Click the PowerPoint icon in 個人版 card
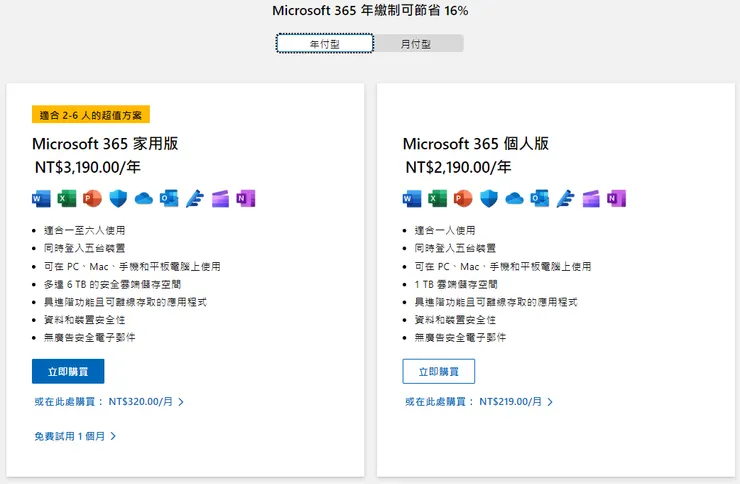This screenshot has width=740, height=484. [x=463, y=199]
